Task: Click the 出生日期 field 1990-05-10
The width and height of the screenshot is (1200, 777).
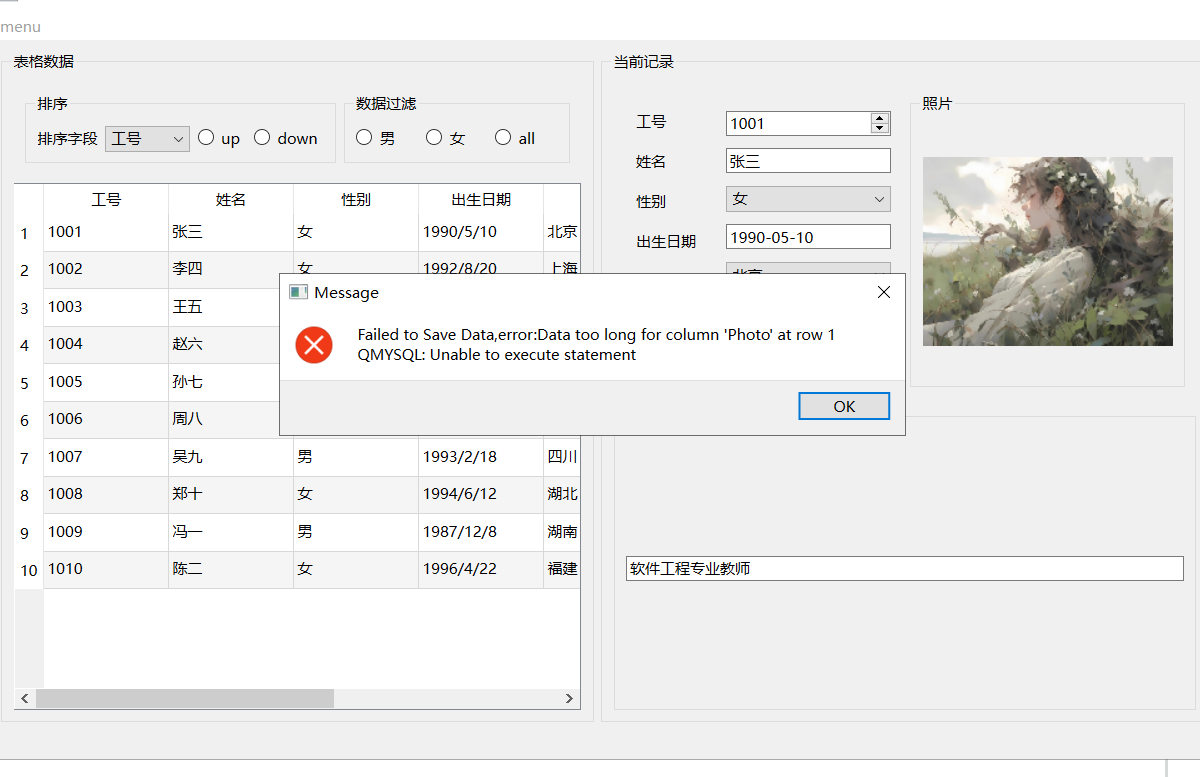Action: [x=808, y=237]
